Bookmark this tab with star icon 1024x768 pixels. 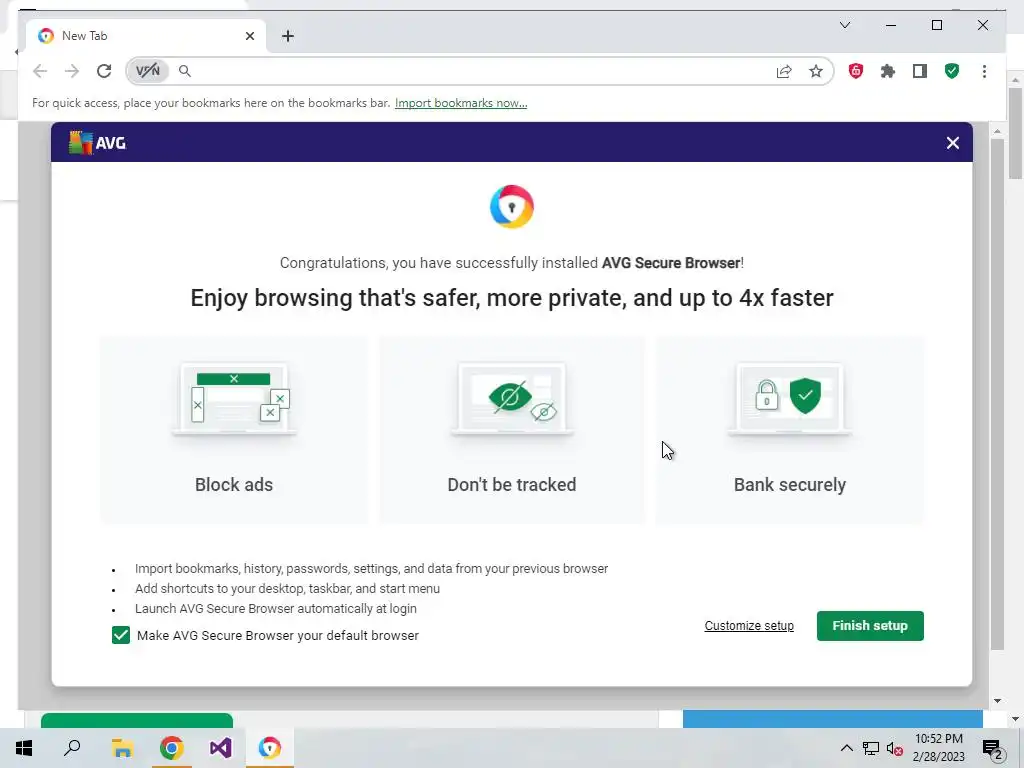[816, 71]
